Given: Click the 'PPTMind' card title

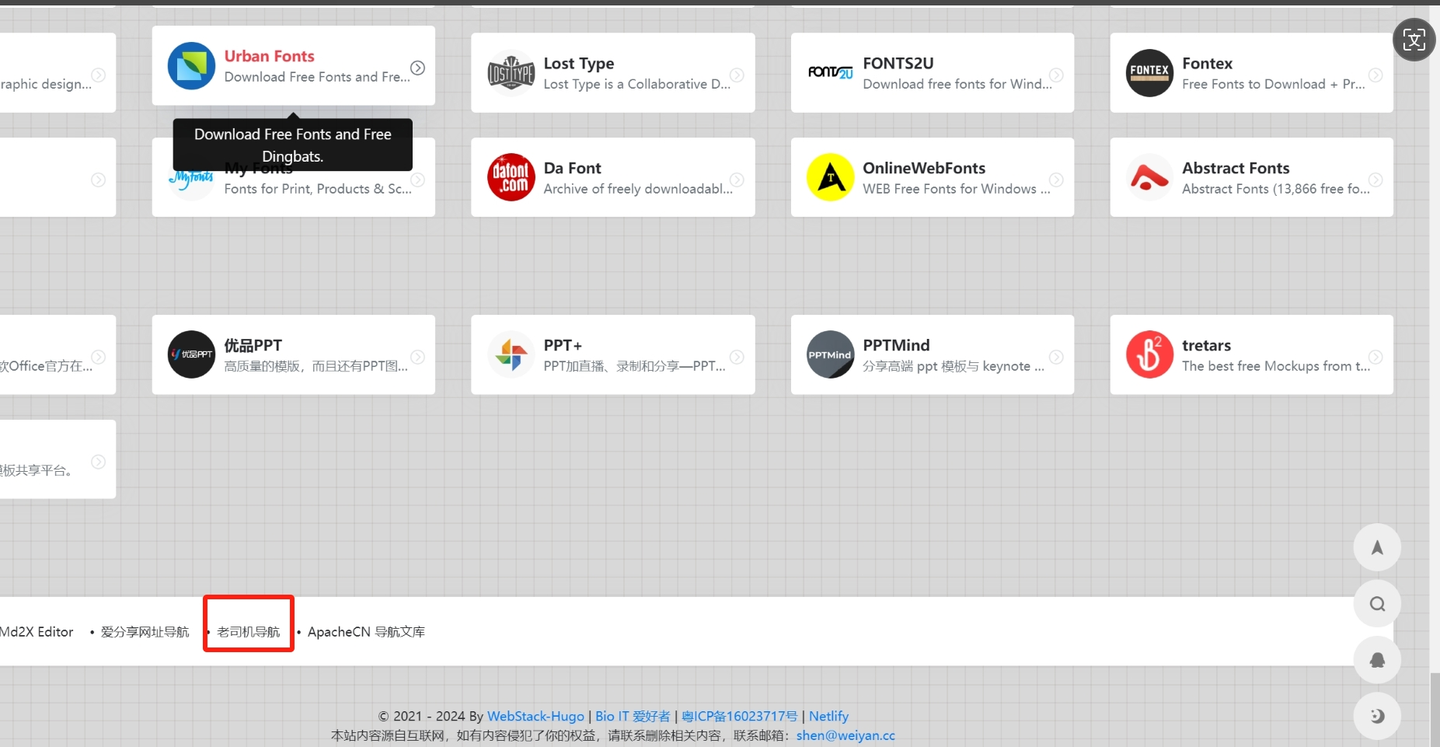Looking at the screenshot, I should 896,345.
